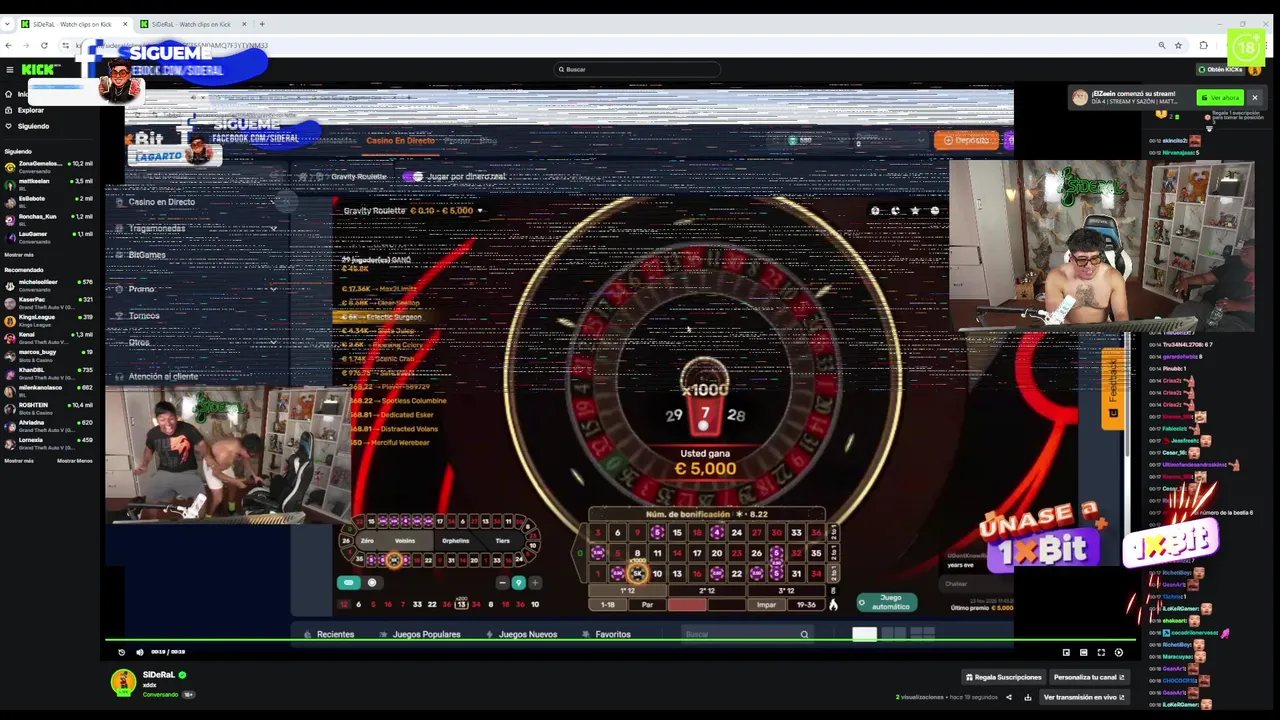Enter fullscreen on the clip player
The image size is (1280, 720).
(1101, 652)
